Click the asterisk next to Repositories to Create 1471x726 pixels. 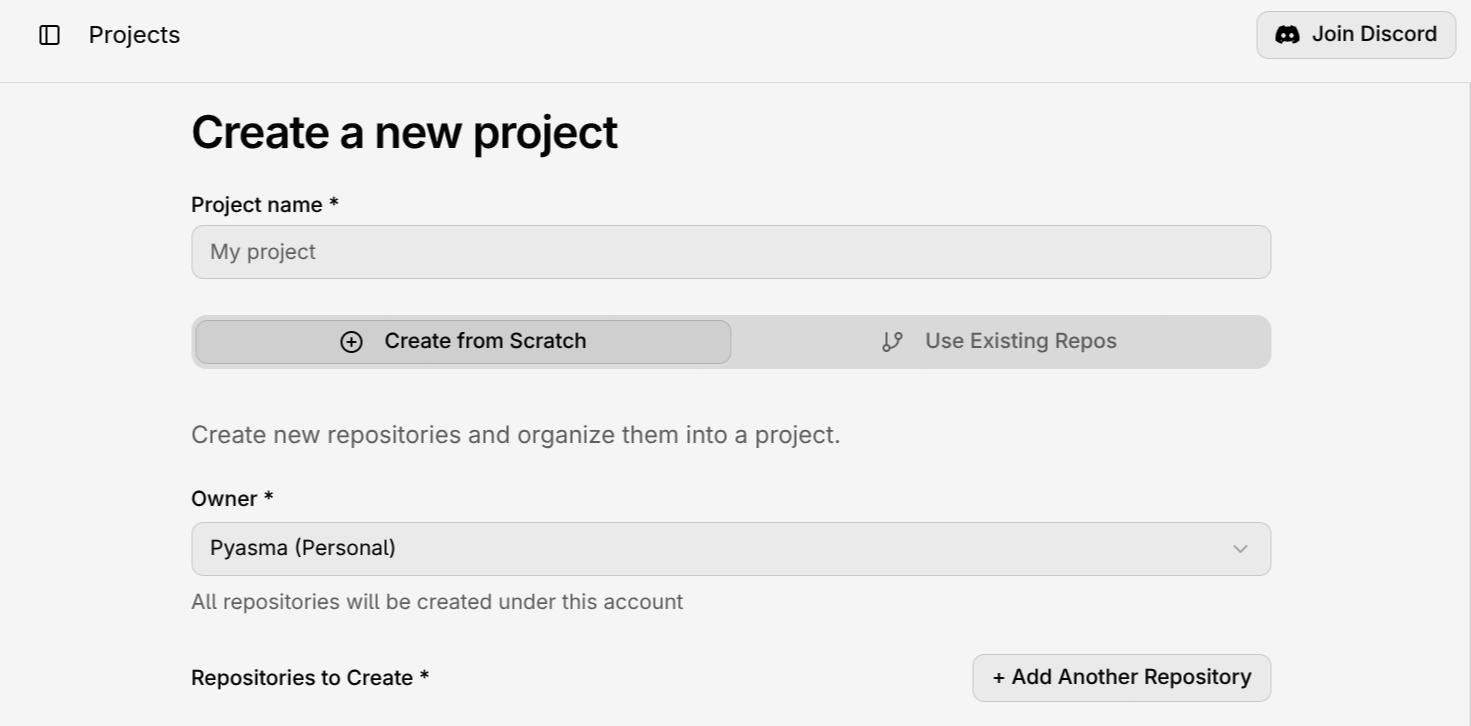(424, 676)
